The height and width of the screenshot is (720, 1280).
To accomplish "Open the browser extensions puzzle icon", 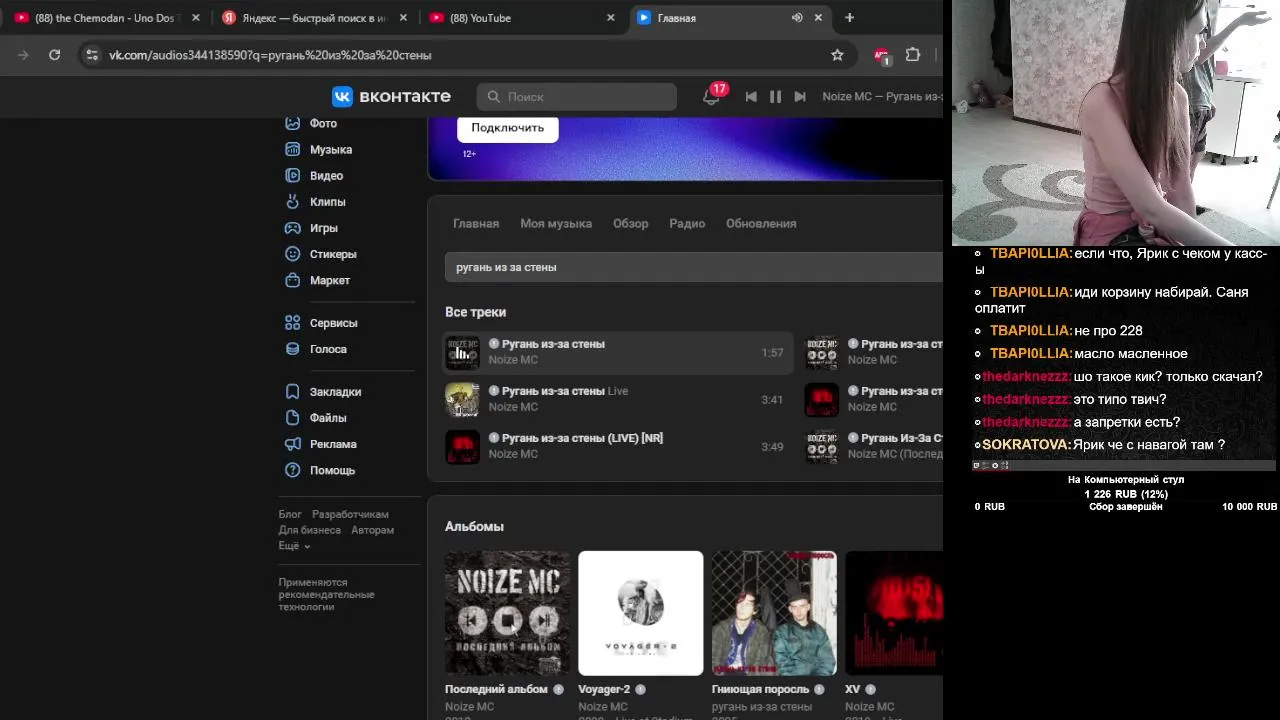I will (913, 55).
